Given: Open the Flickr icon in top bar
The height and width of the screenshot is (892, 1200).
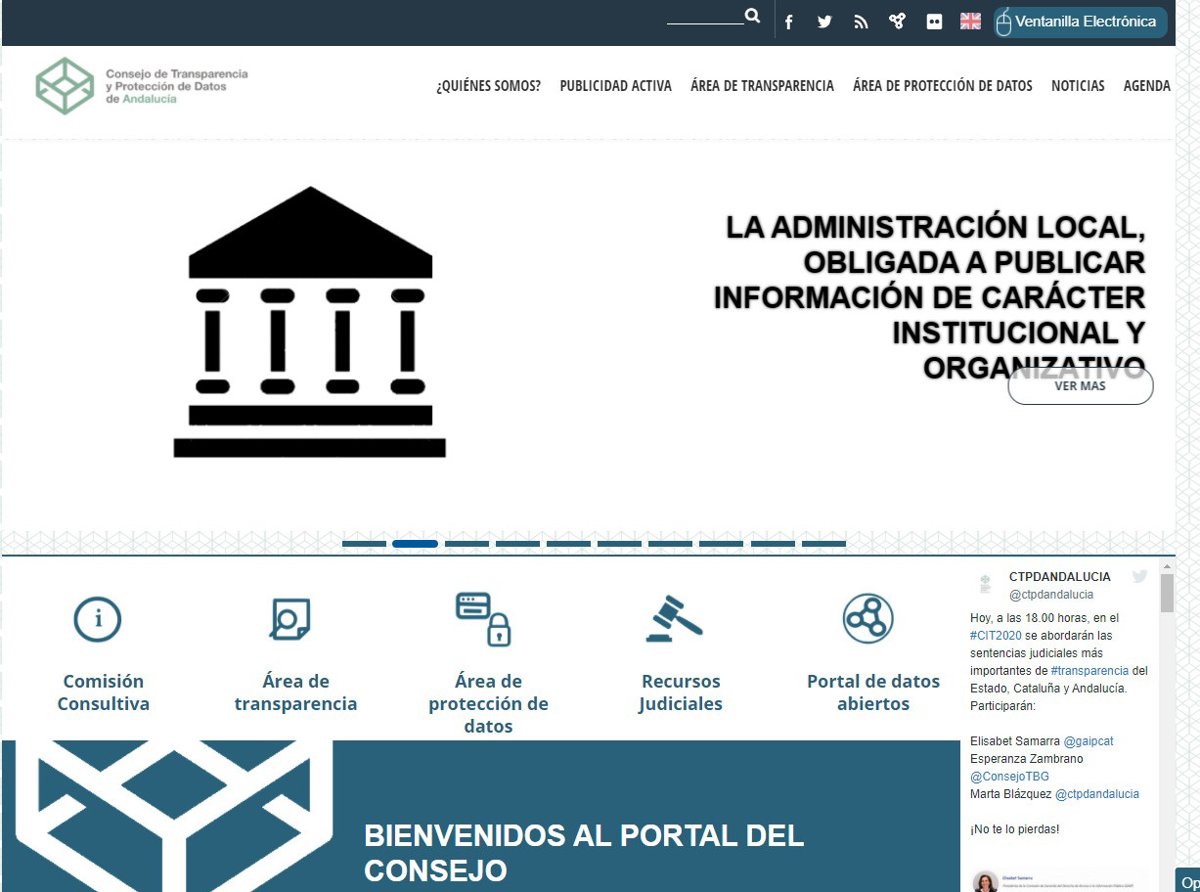Looking at the screenshot, I should click(x=934, y=22).
